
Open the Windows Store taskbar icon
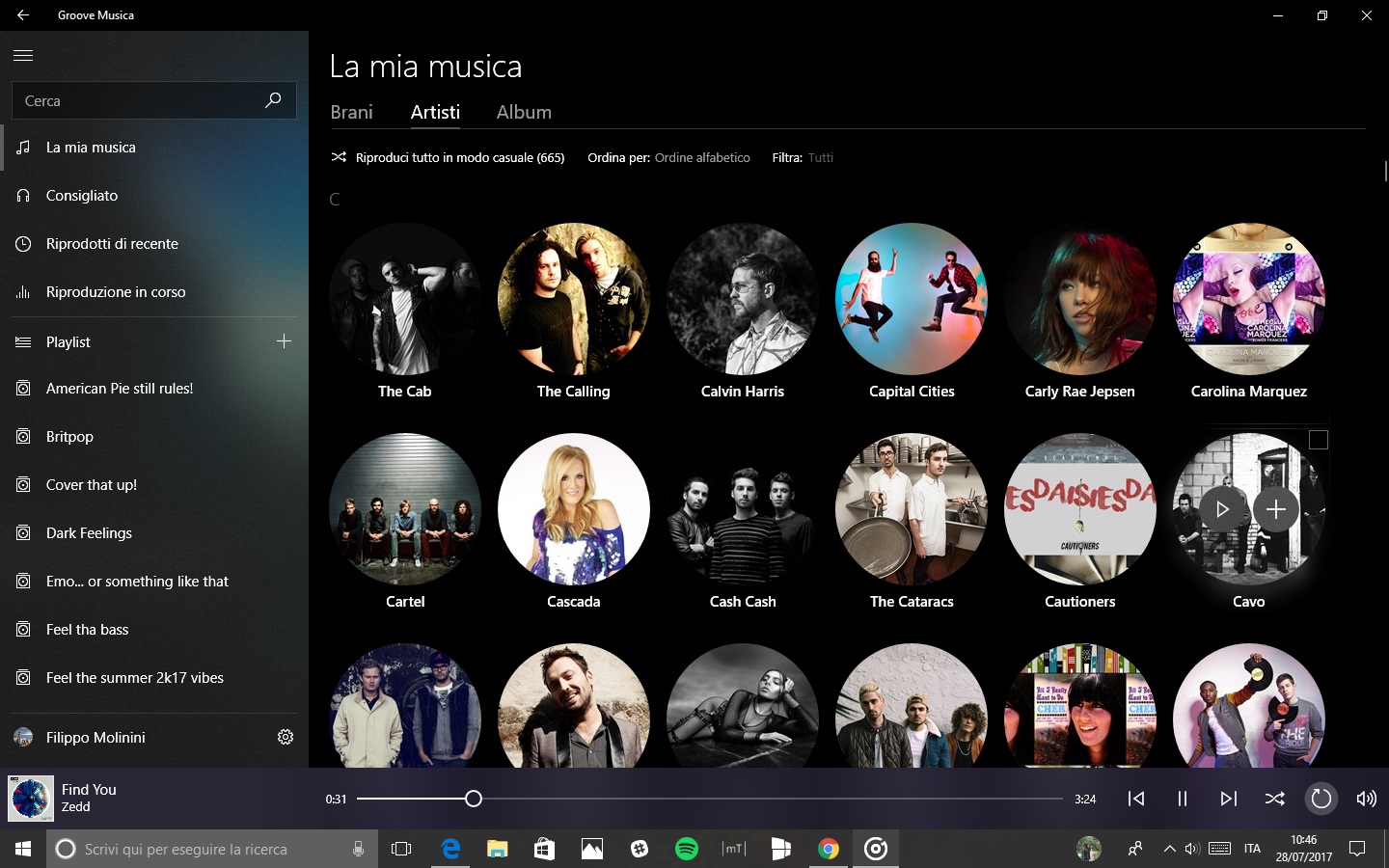tap(545, 849)
